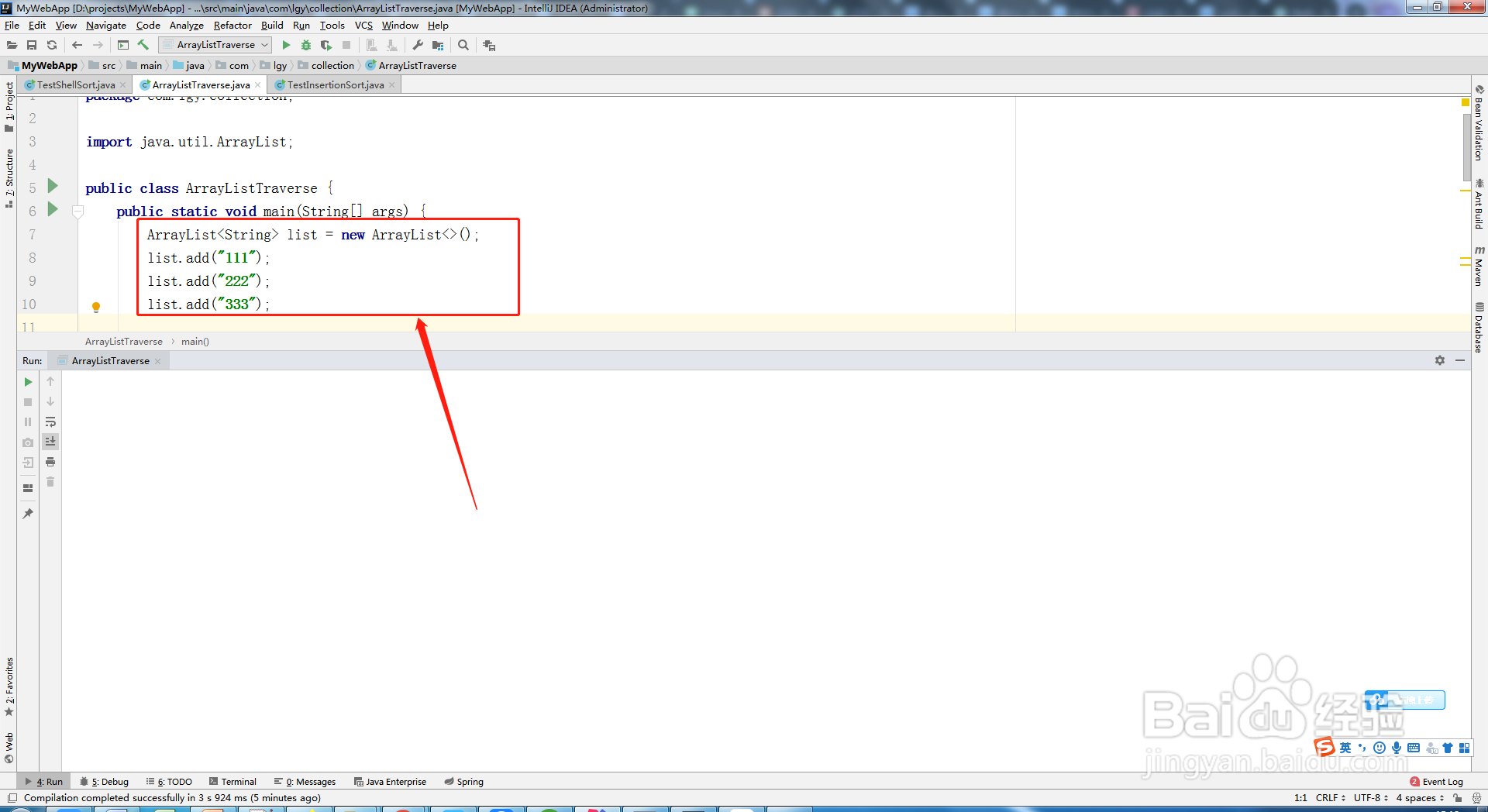Hide the Run panel with minimize dash
Screen dimensions: 1488x812
point(1460,360)
